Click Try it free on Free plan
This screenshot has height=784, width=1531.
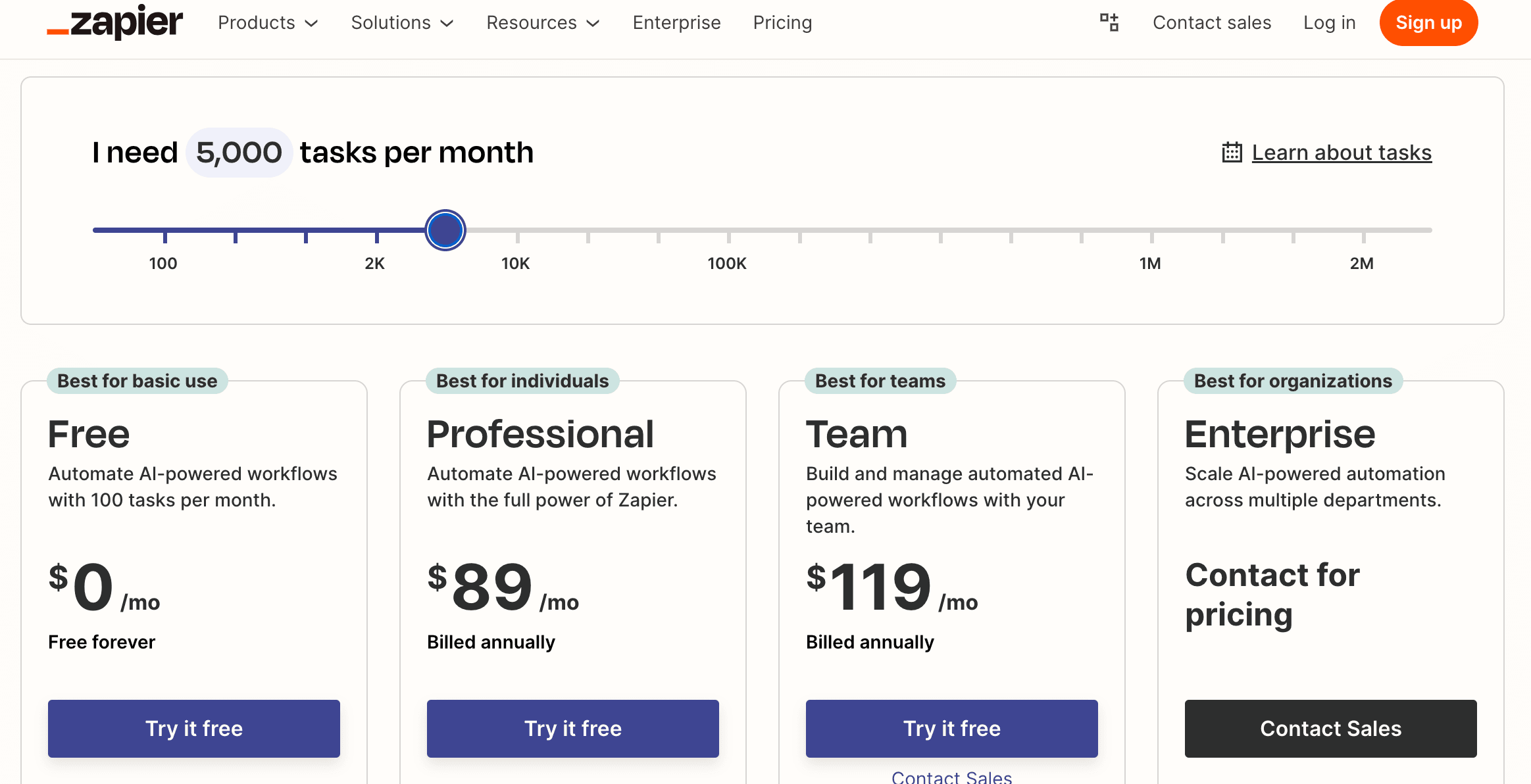(x=194, y=729)
